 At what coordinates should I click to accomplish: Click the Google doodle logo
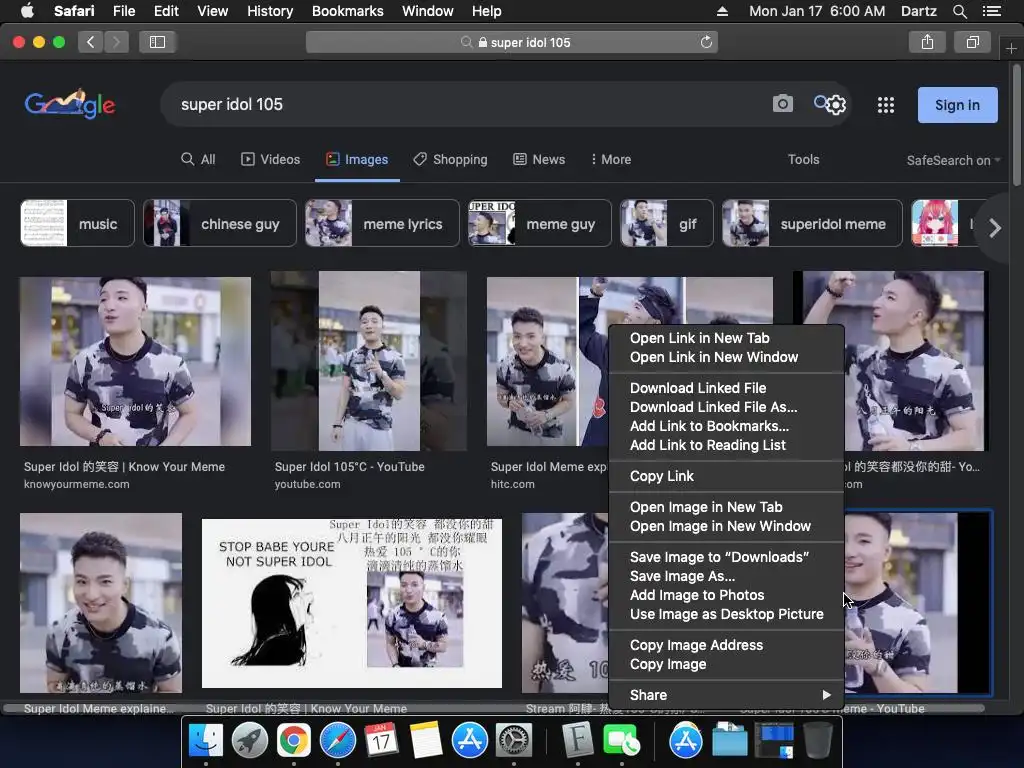pyautogui.click(x=70, y=104)
